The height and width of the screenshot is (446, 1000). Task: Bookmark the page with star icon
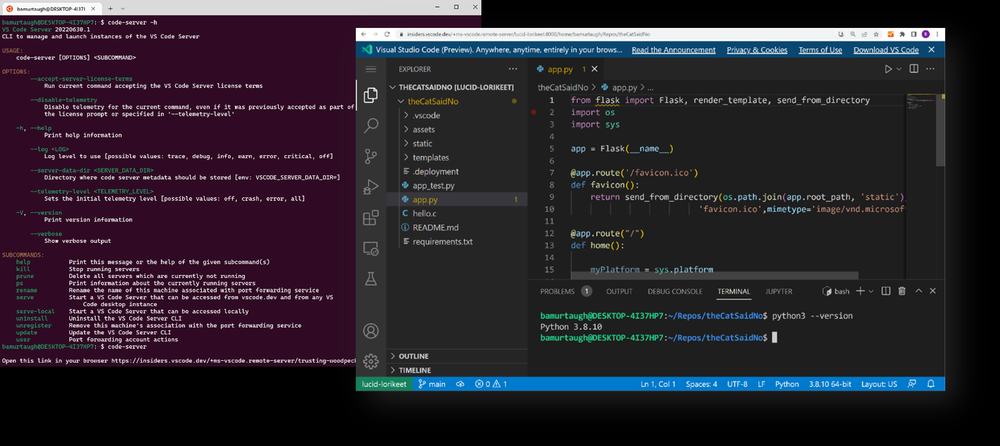click(x=878, y=34)
